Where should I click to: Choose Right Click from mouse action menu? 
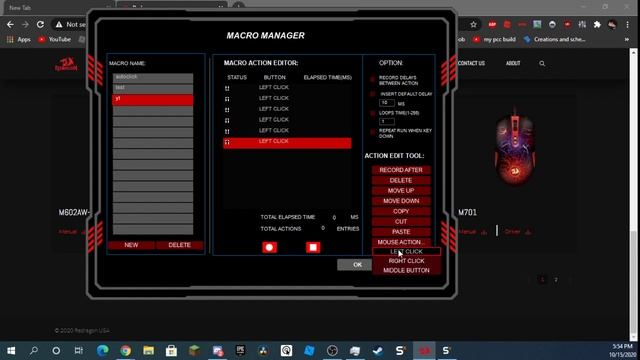(407, 261)
